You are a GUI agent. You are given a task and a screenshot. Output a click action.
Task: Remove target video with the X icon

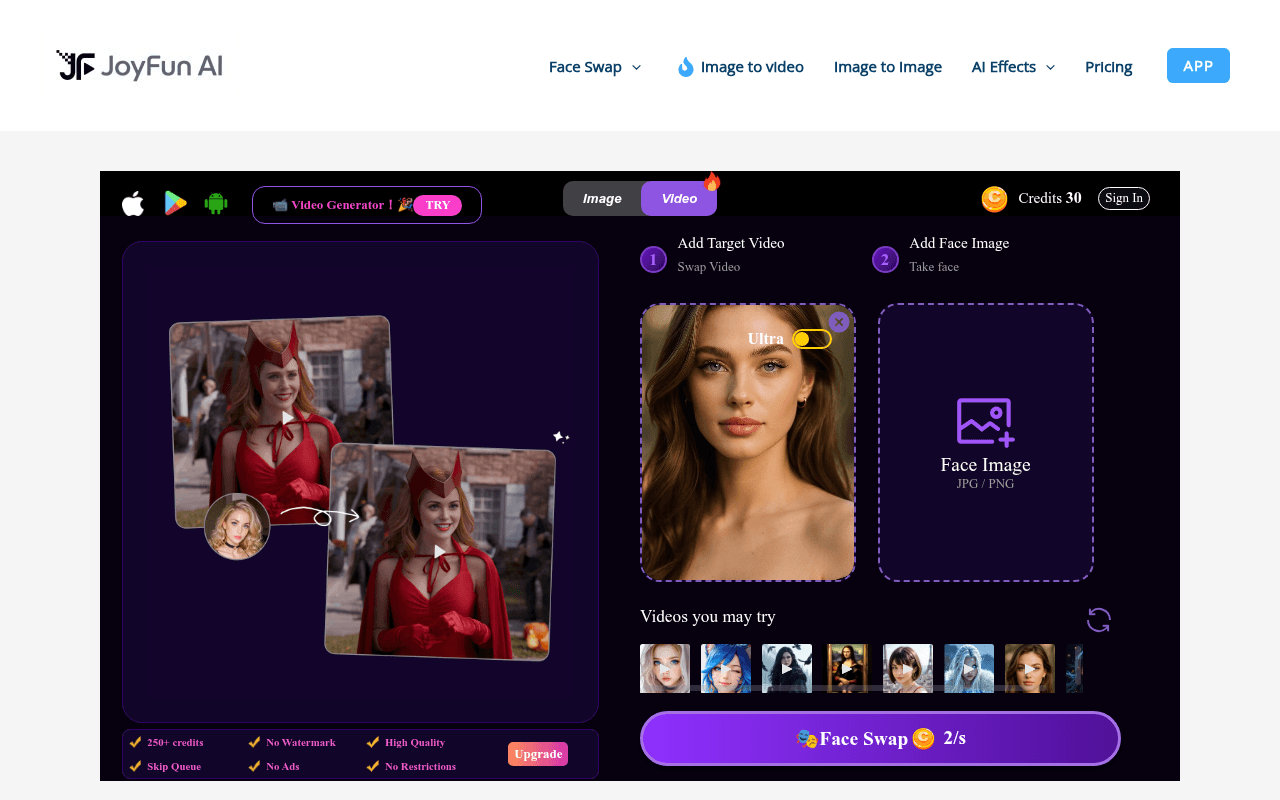[839, 322]
